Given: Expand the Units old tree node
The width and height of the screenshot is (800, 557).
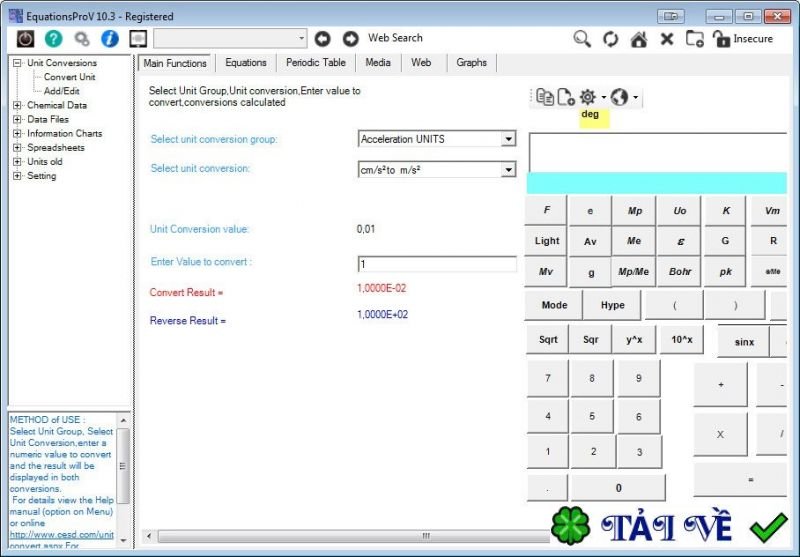Looking at the screenshot, I should (17, 162).
